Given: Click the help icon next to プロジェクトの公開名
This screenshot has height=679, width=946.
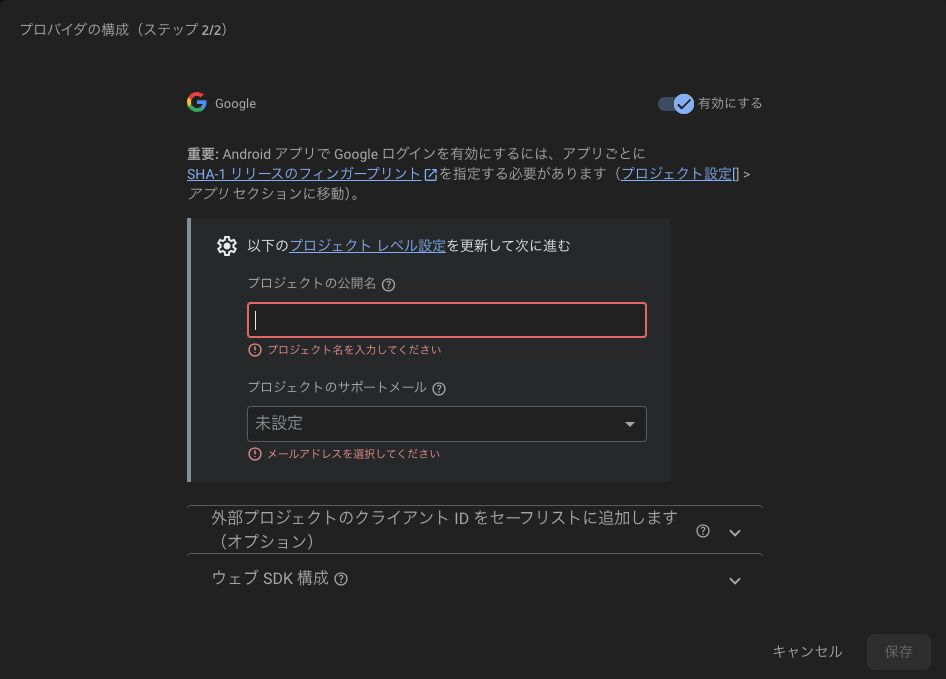Looking at the screenshot, I should click(389, 284).
